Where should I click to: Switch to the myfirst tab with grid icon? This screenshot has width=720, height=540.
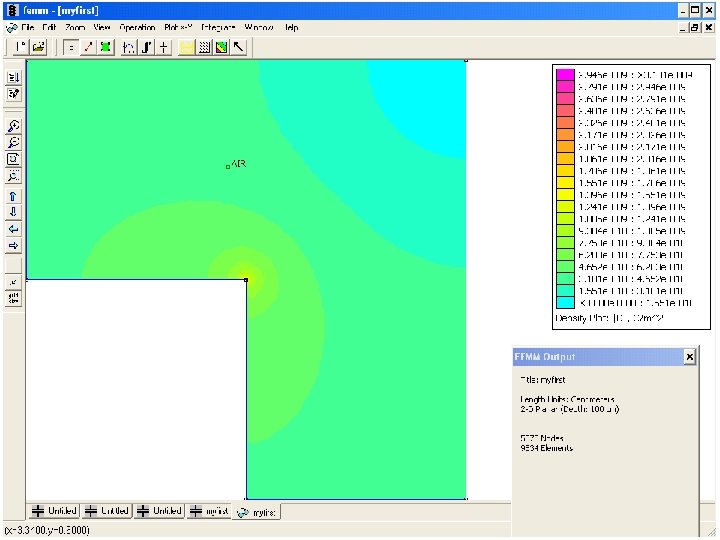coord(209,511)
